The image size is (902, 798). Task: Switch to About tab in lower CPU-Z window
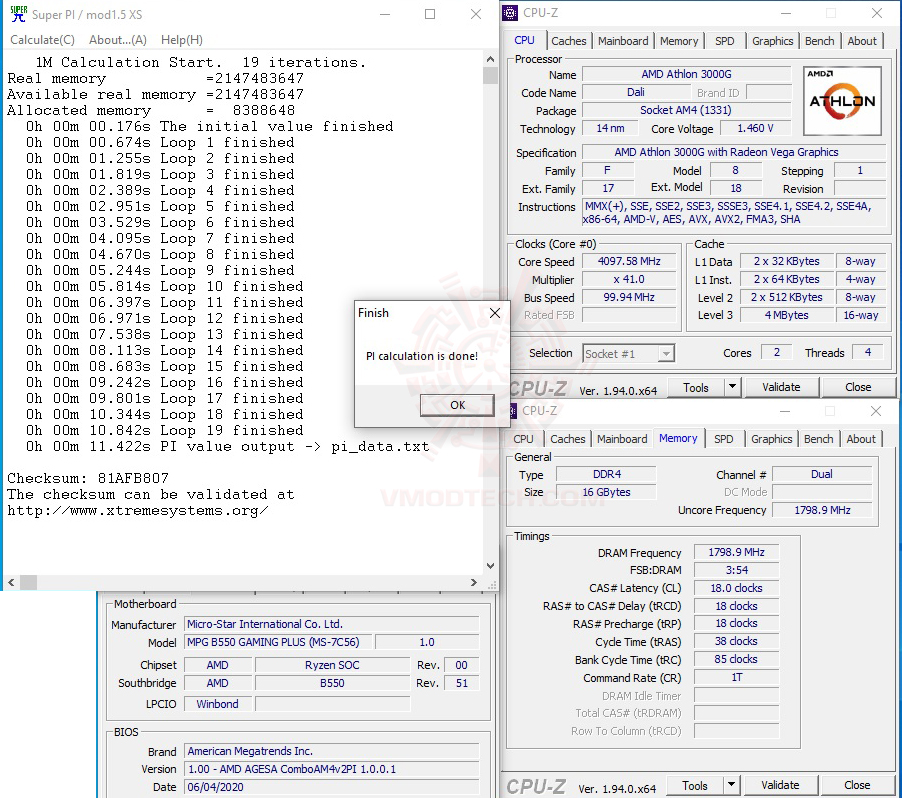(x=861, y=439)
